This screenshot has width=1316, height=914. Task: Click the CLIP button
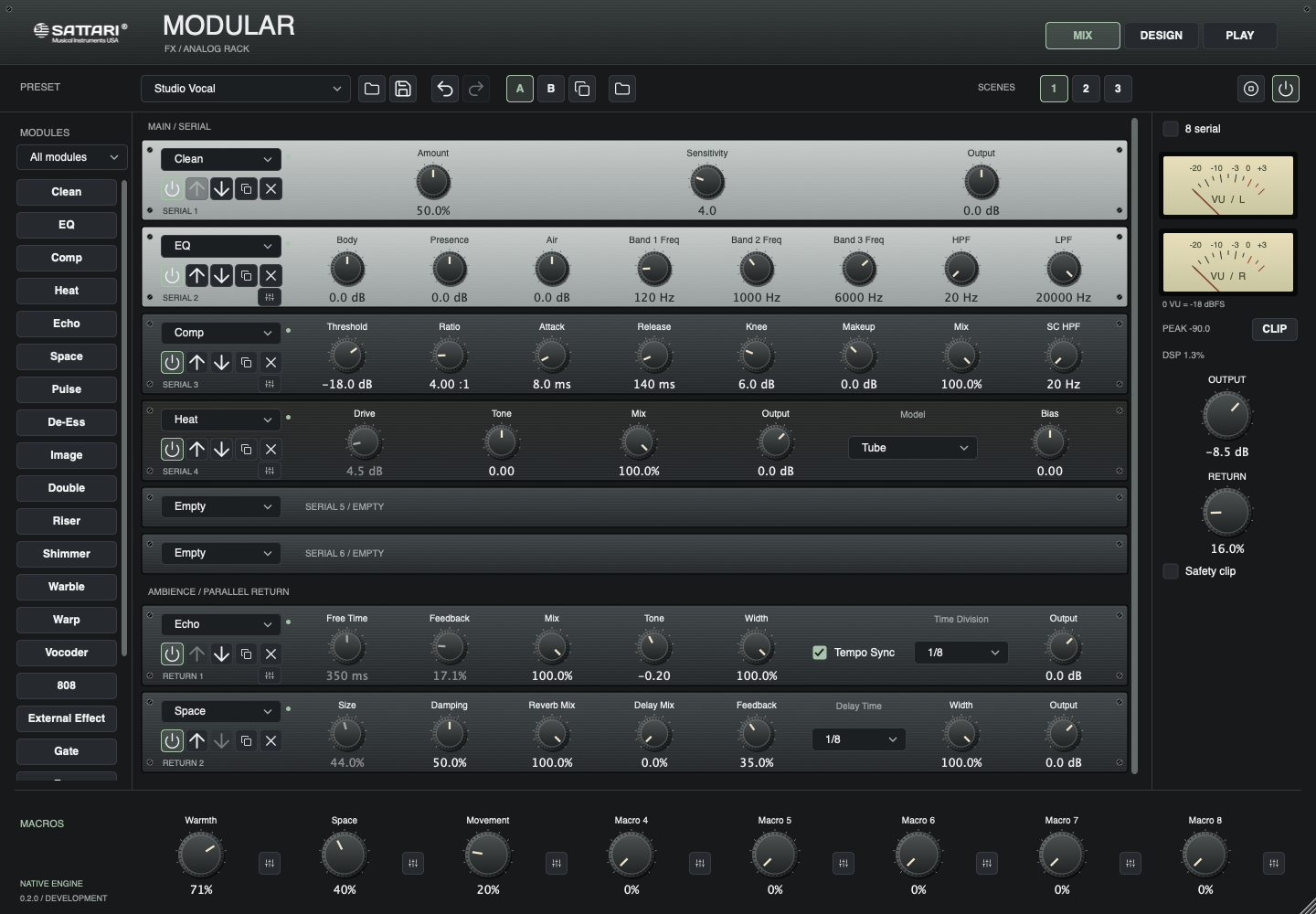pyautogui.click(x=1274, y=329)
